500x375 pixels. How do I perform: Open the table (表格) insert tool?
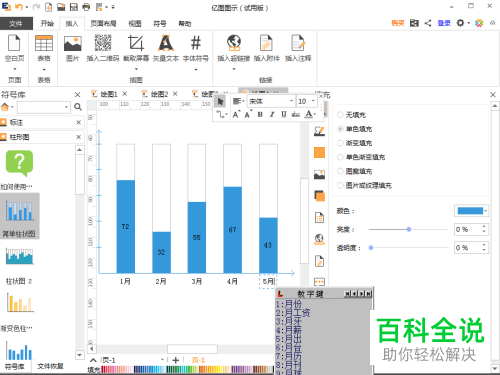[44, 49]
